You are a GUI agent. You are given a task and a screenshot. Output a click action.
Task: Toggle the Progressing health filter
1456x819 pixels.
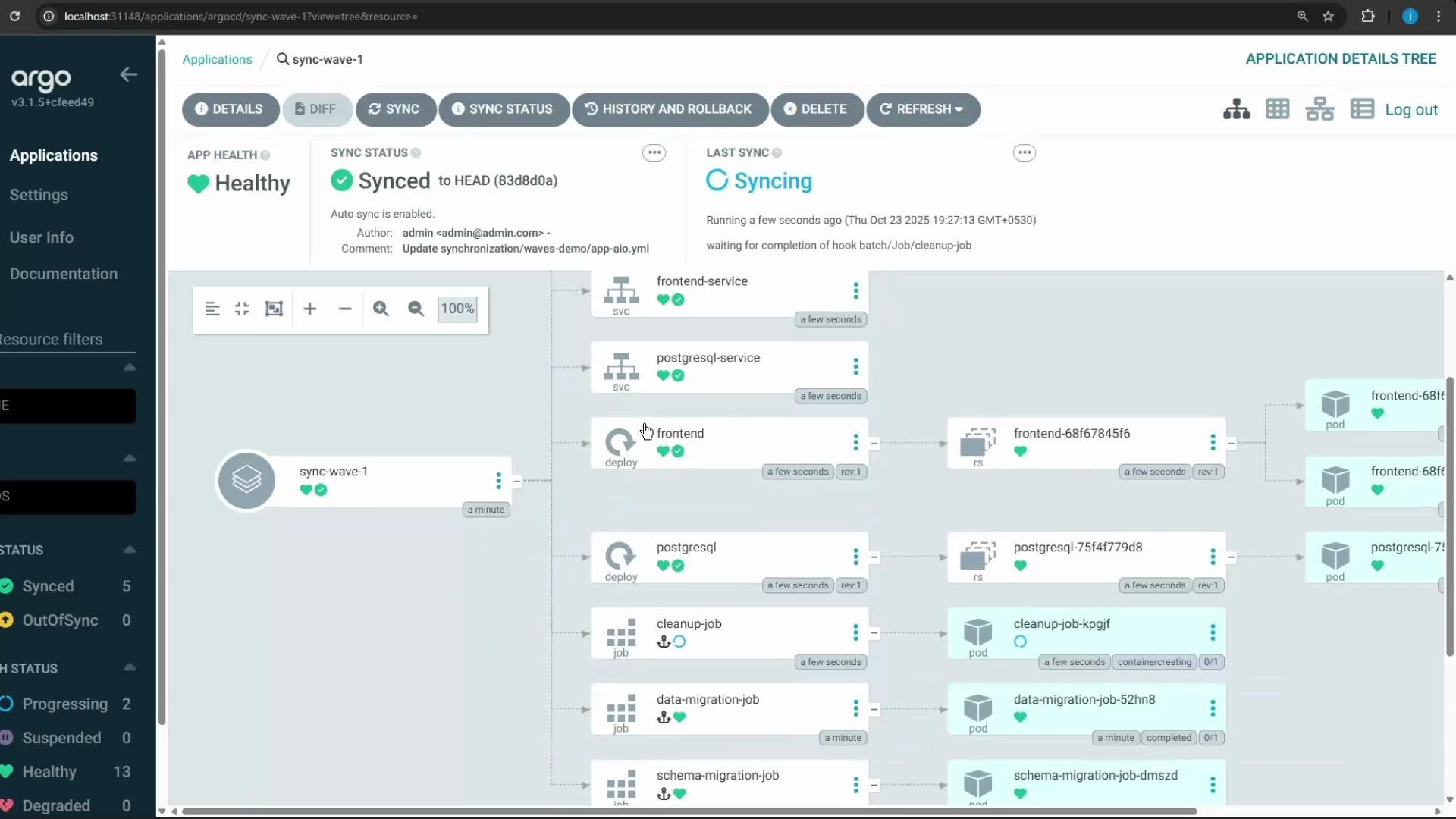tap(66, 704)
